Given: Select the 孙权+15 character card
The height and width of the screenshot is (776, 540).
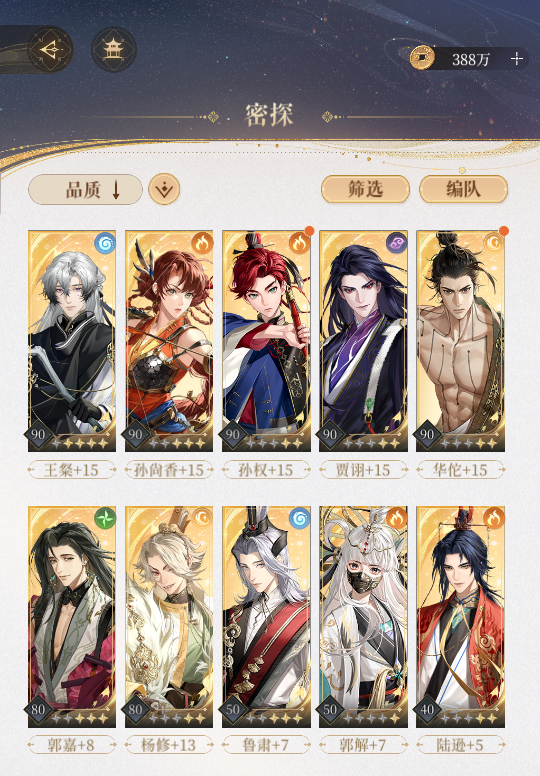Looking at the screenshot, I should click(x=266, y=341).
